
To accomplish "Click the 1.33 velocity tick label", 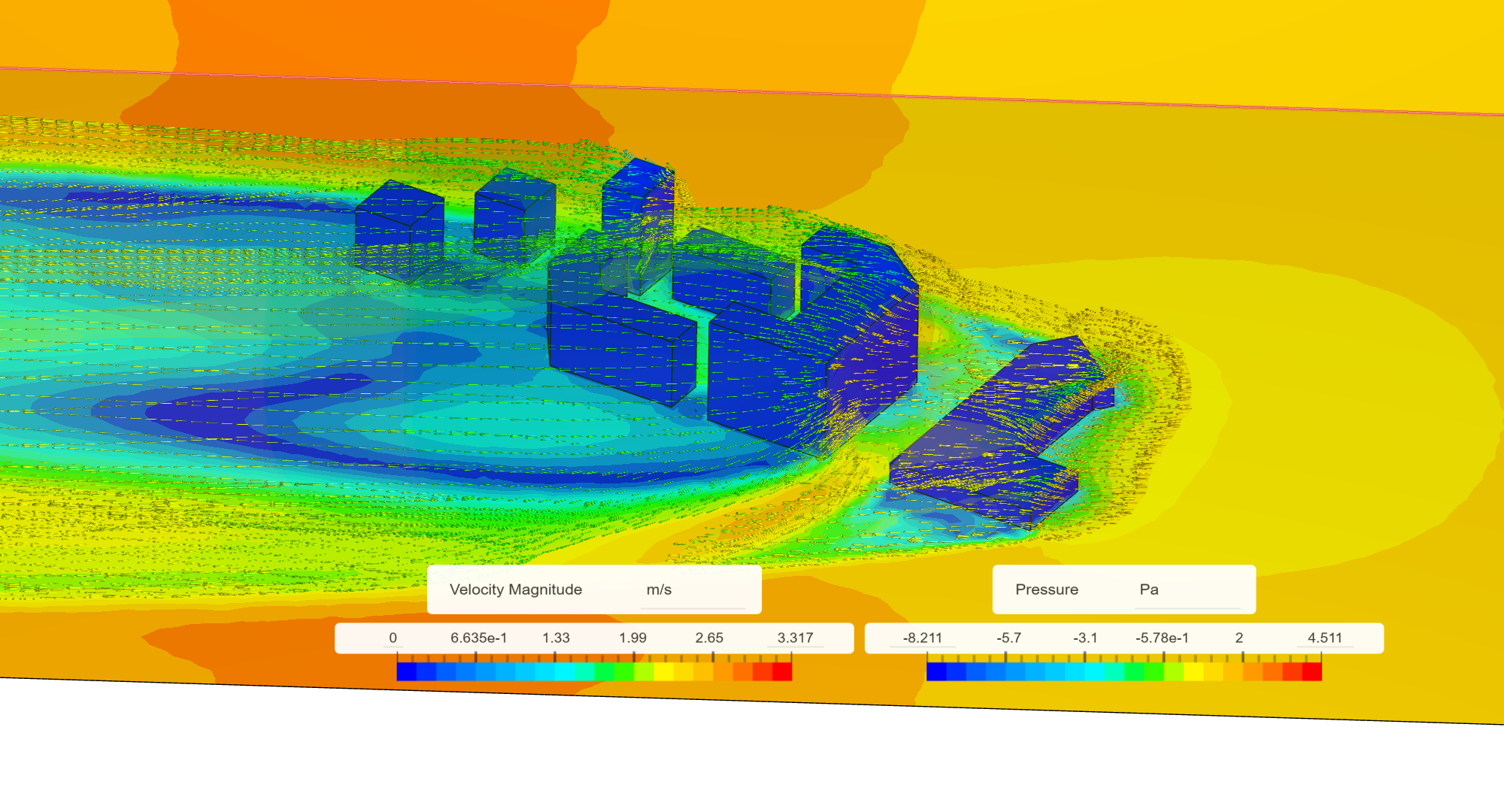I will tap(556, 637).
